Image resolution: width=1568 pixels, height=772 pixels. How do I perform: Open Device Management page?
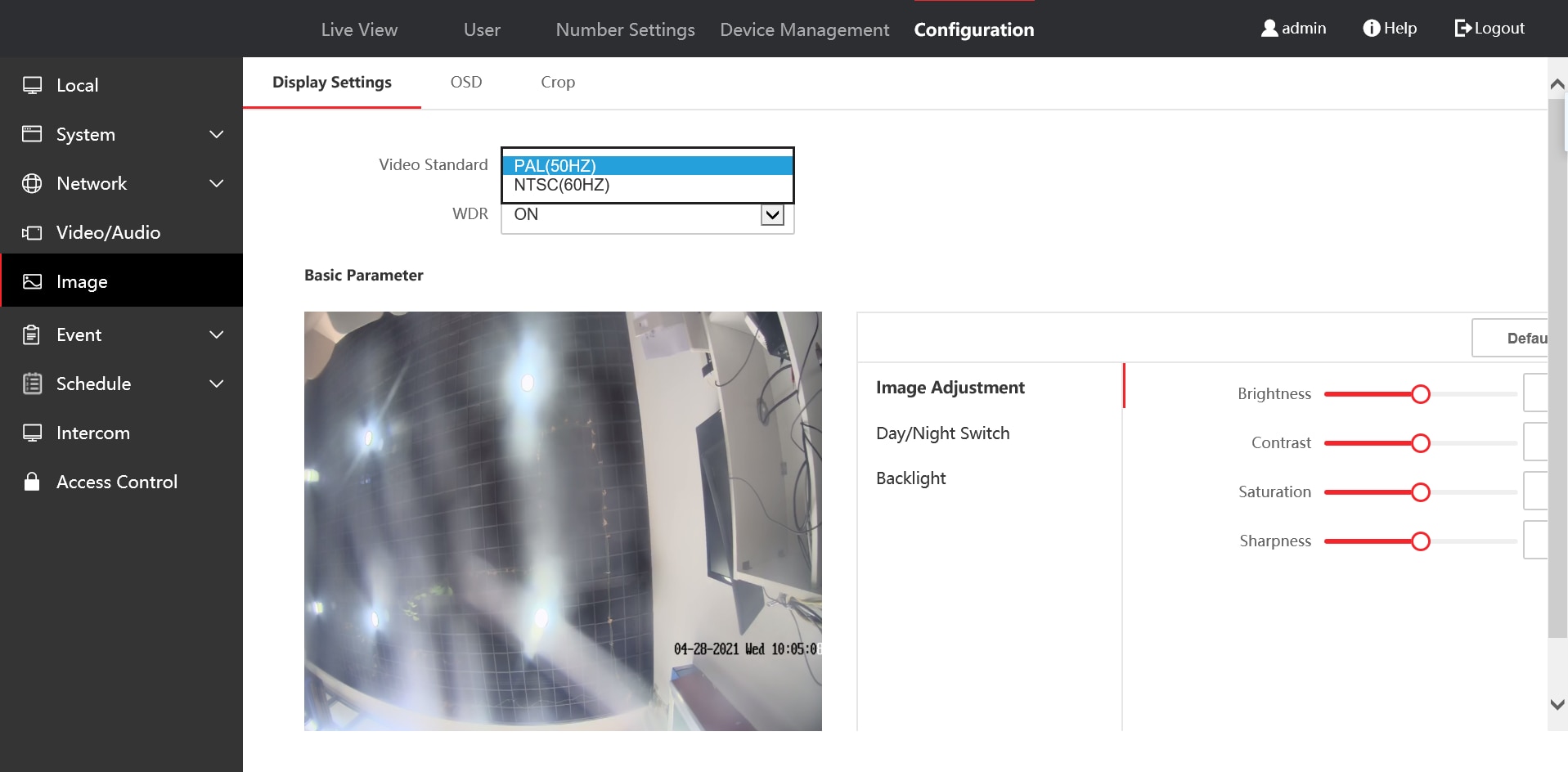point(804,29)
